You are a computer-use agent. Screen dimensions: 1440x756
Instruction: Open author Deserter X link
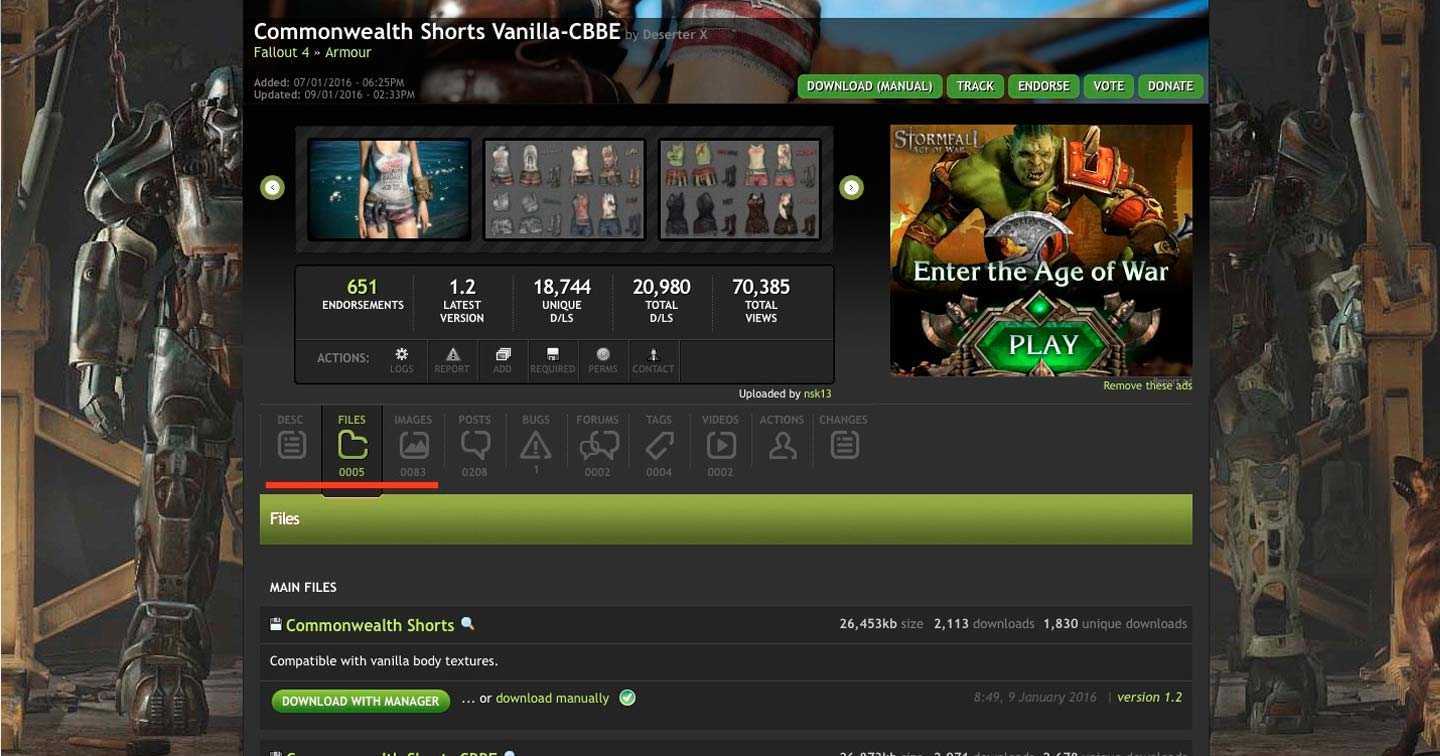(674, 34)
